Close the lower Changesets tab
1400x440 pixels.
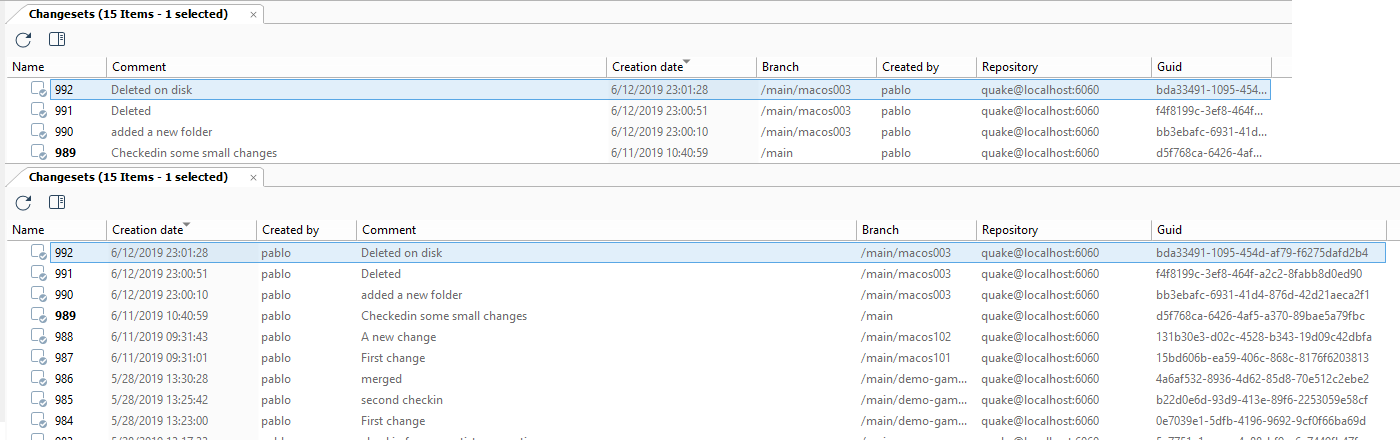click(253, 178)
